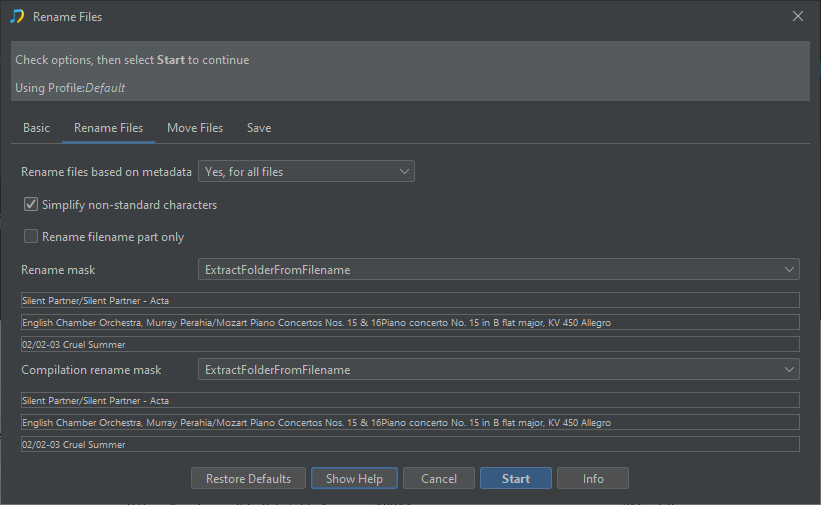Go to the Save tab
This screenshot has height=505, width=821.
pos(259,128)
